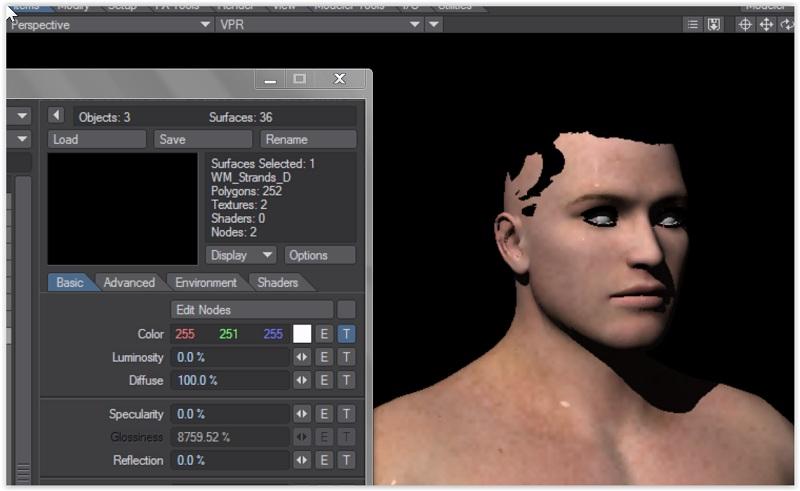Click the Luminosity 0.0 % field

coord(230,357)
